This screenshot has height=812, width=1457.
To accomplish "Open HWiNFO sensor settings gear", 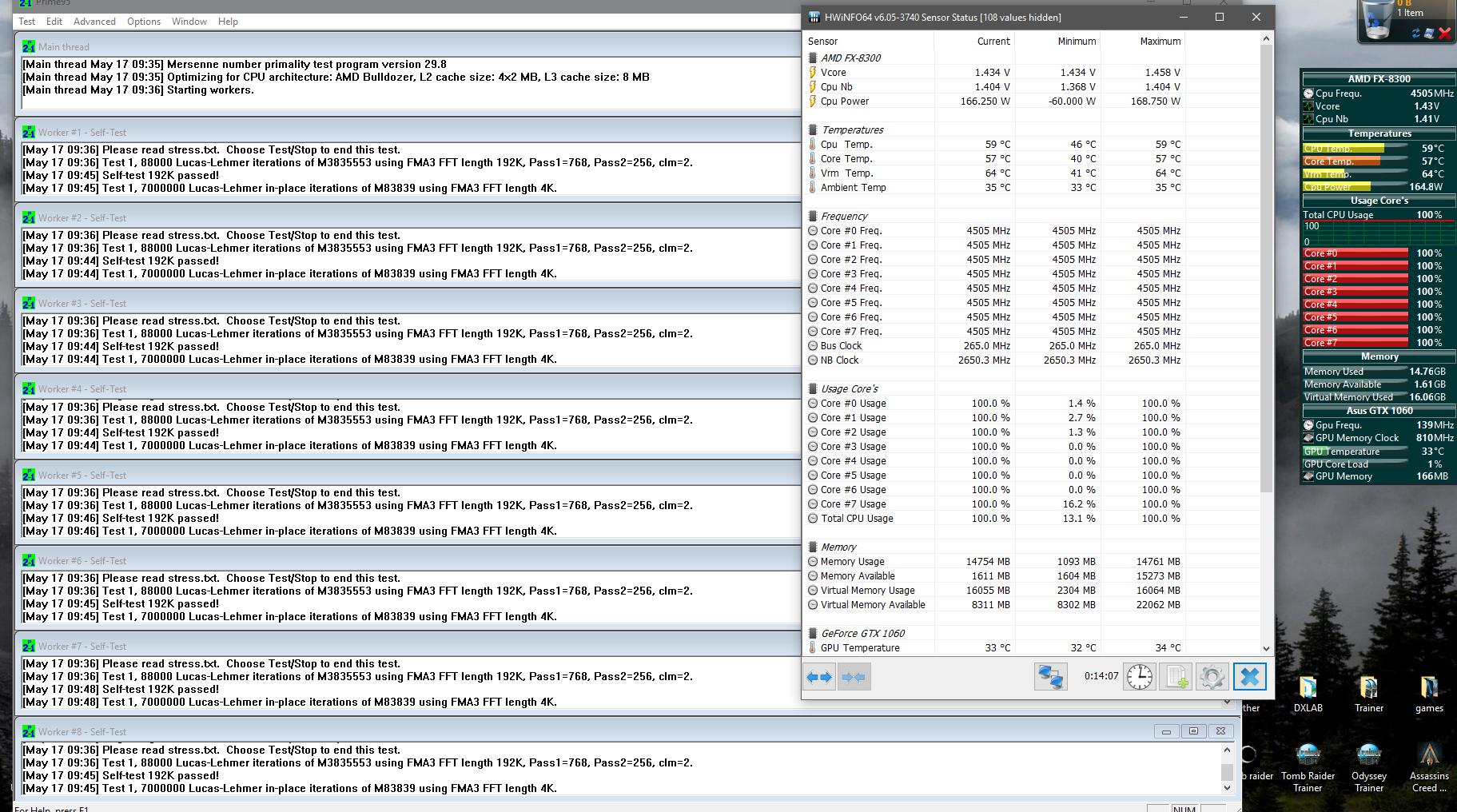I will coord(1212,677).
